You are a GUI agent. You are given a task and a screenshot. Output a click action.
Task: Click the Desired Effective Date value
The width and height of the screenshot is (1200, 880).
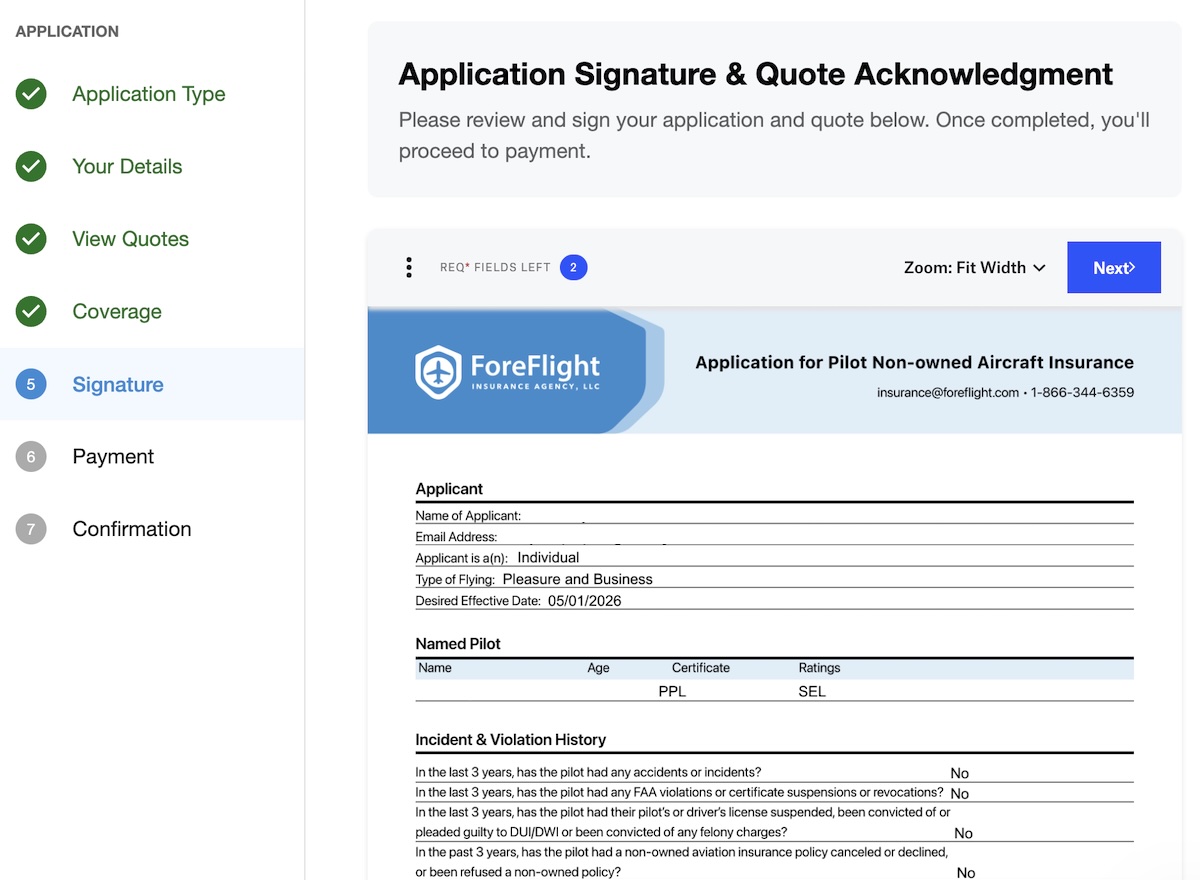point(584,601)
